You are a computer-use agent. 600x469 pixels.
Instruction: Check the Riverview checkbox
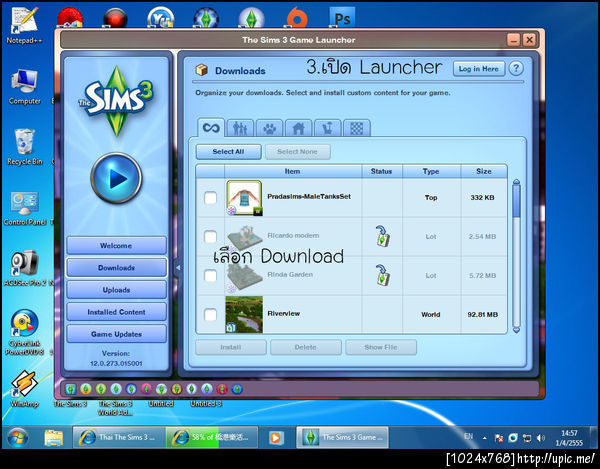[x=210, y=315]
